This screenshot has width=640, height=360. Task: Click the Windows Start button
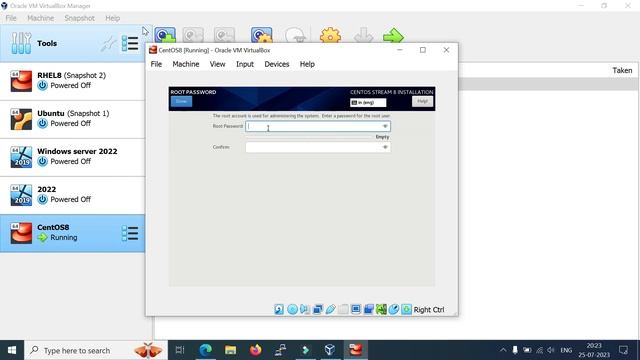click(12, 350)
